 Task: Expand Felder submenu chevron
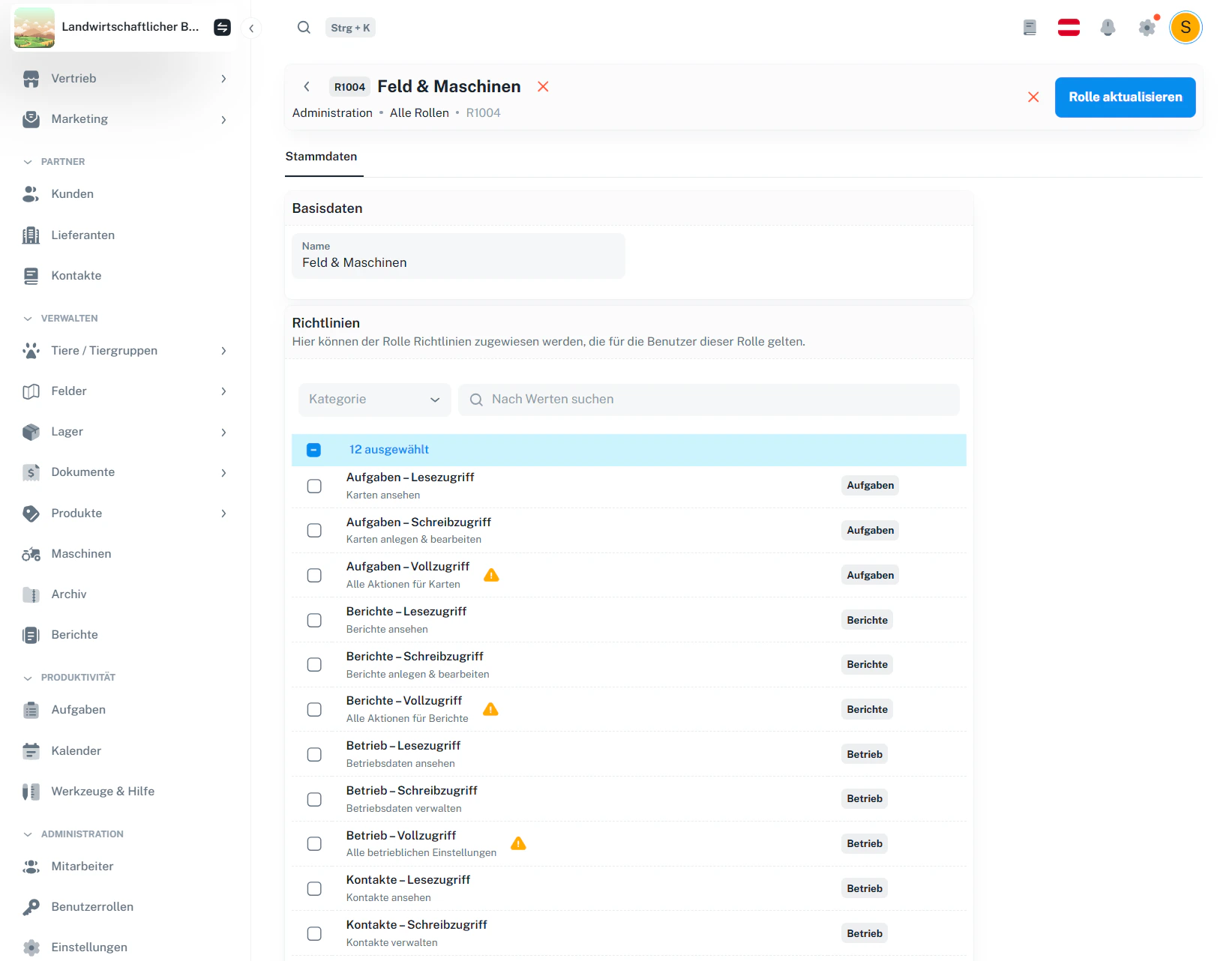[223, 391]
